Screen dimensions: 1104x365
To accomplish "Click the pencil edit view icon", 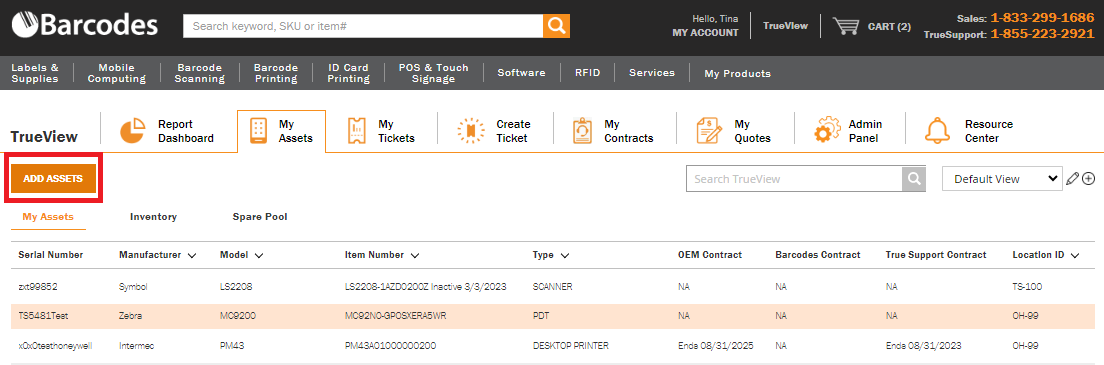I will [1072, 179].
